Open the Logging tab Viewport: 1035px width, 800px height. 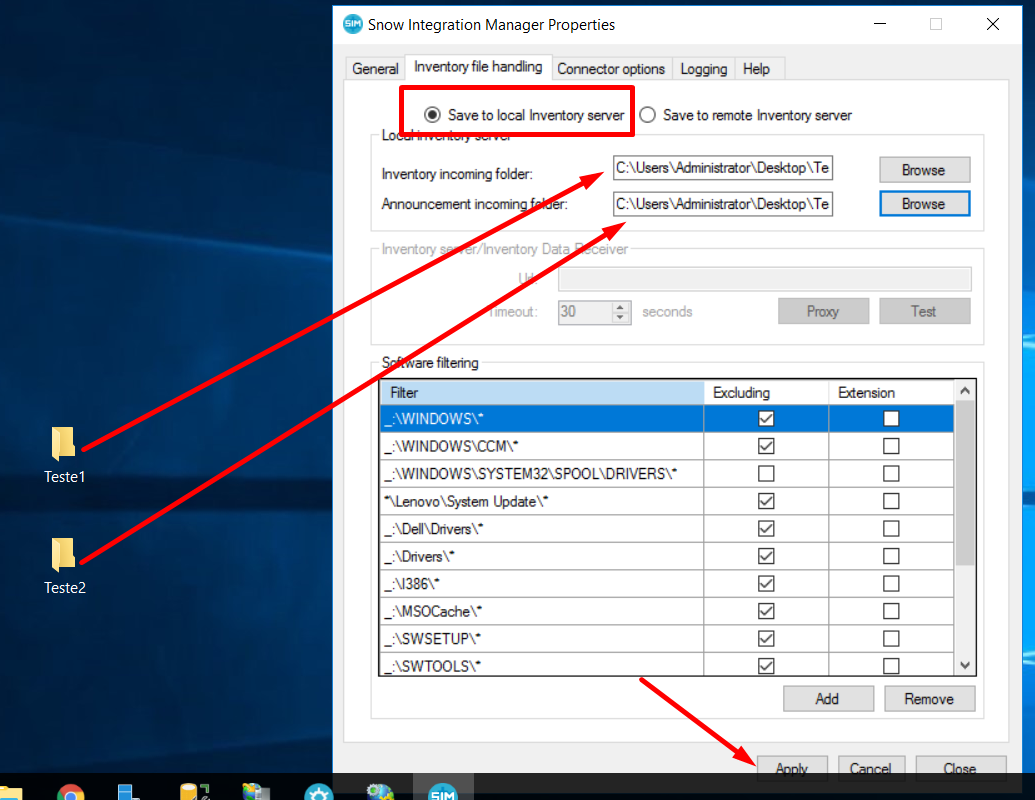pyautogui.click(x=703, y=68)
